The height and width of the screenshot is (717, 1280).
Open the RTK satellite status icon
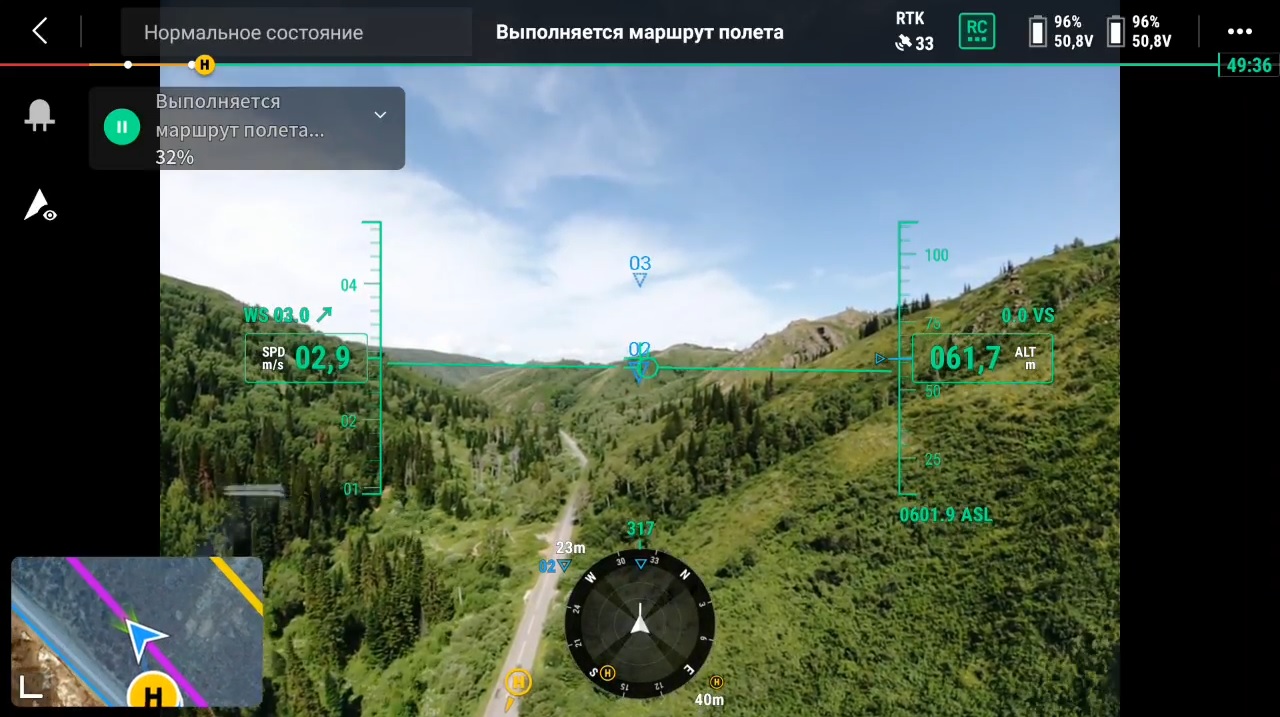(x=914, y=32)
